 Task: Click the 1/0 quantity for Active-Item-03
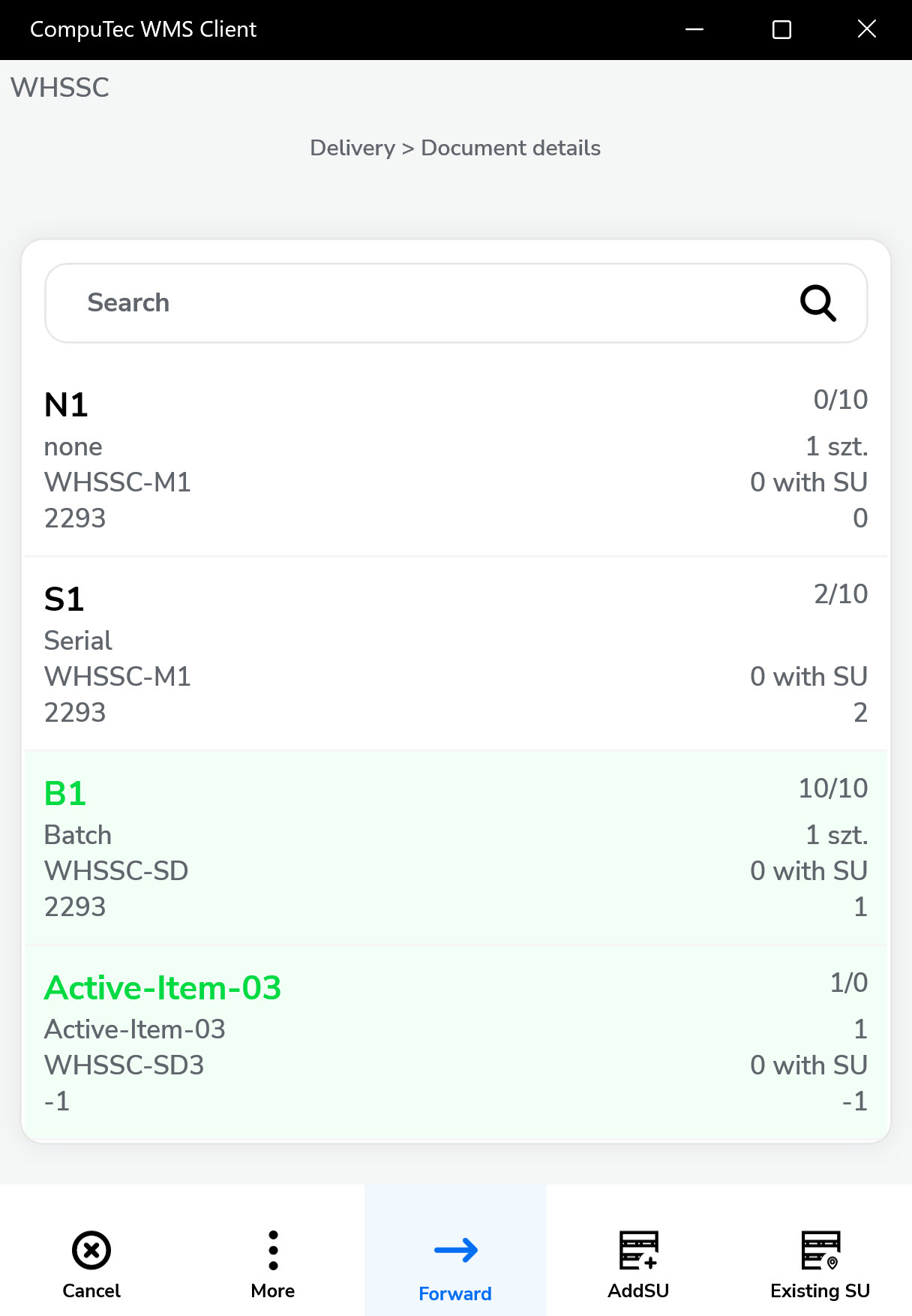[848, 983]
